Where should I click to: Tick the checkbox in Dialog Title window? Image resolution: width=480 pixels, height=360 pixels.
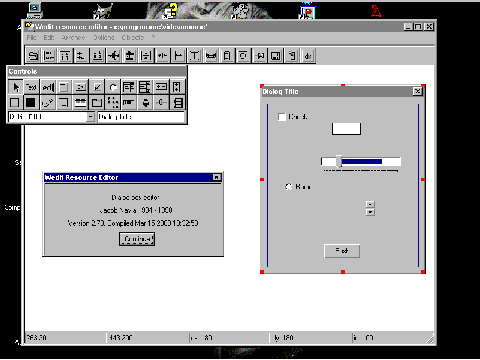pos(282,117)
